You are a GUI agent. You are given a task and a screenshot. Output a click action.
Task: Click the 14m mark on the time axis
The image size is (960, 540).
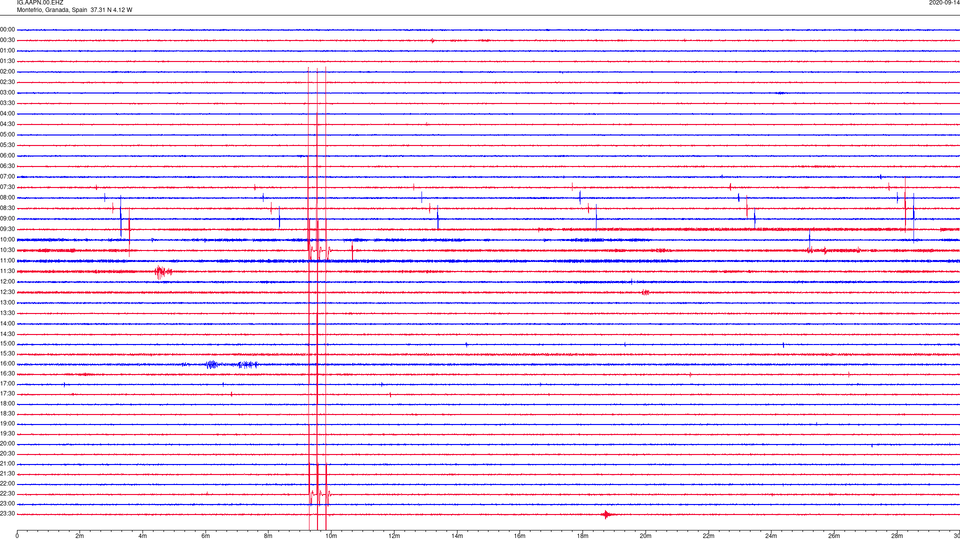point(457,536)
